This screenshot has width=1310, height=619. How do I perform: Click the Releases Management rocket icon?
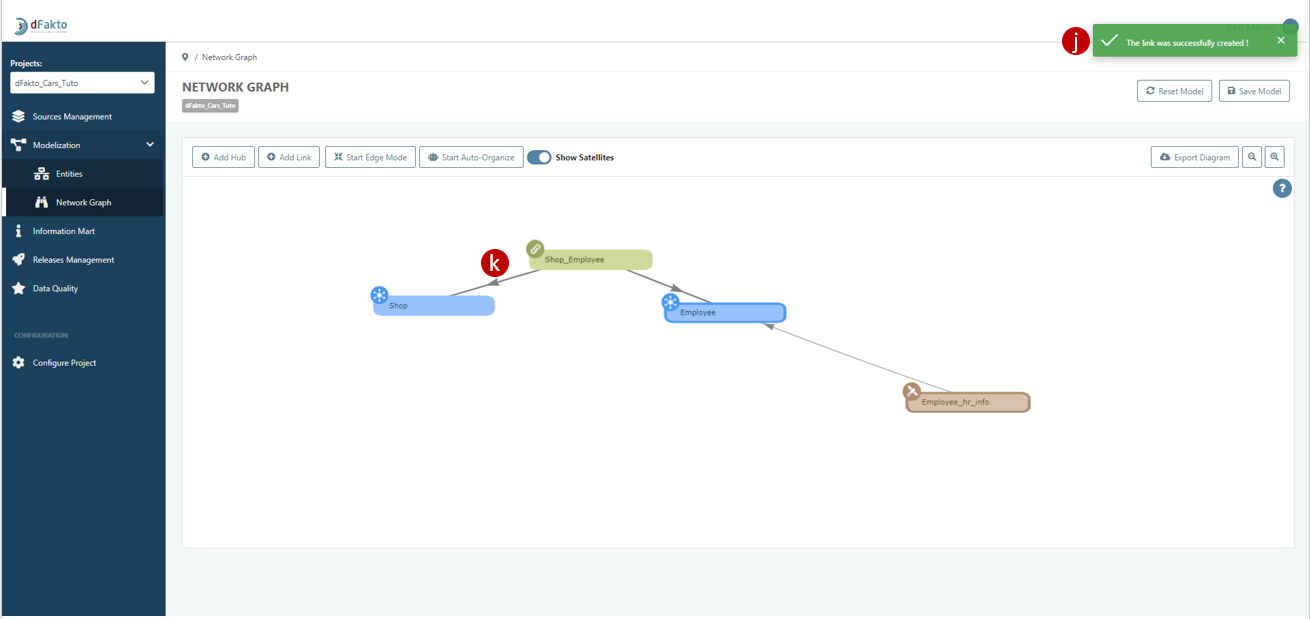(18, 260)
